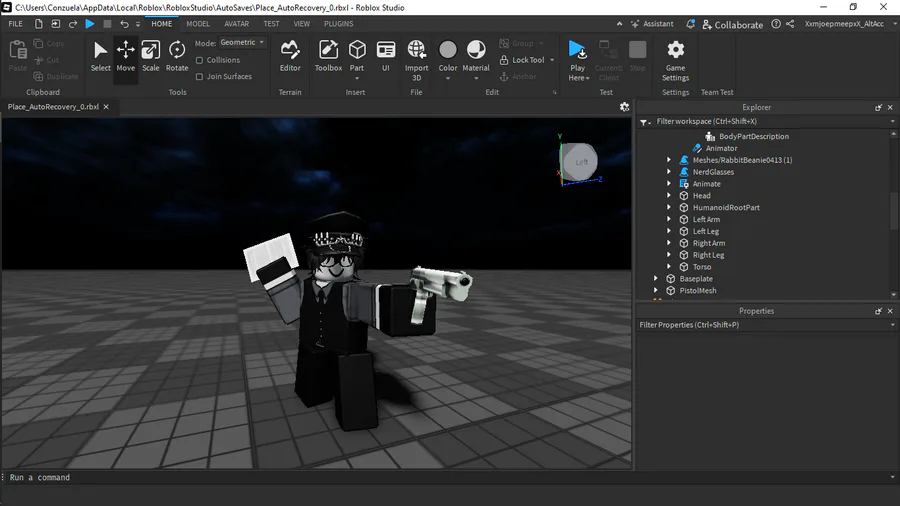Open the Terrain Editor
The image size is (900, 506).
[x=290, y=56]
